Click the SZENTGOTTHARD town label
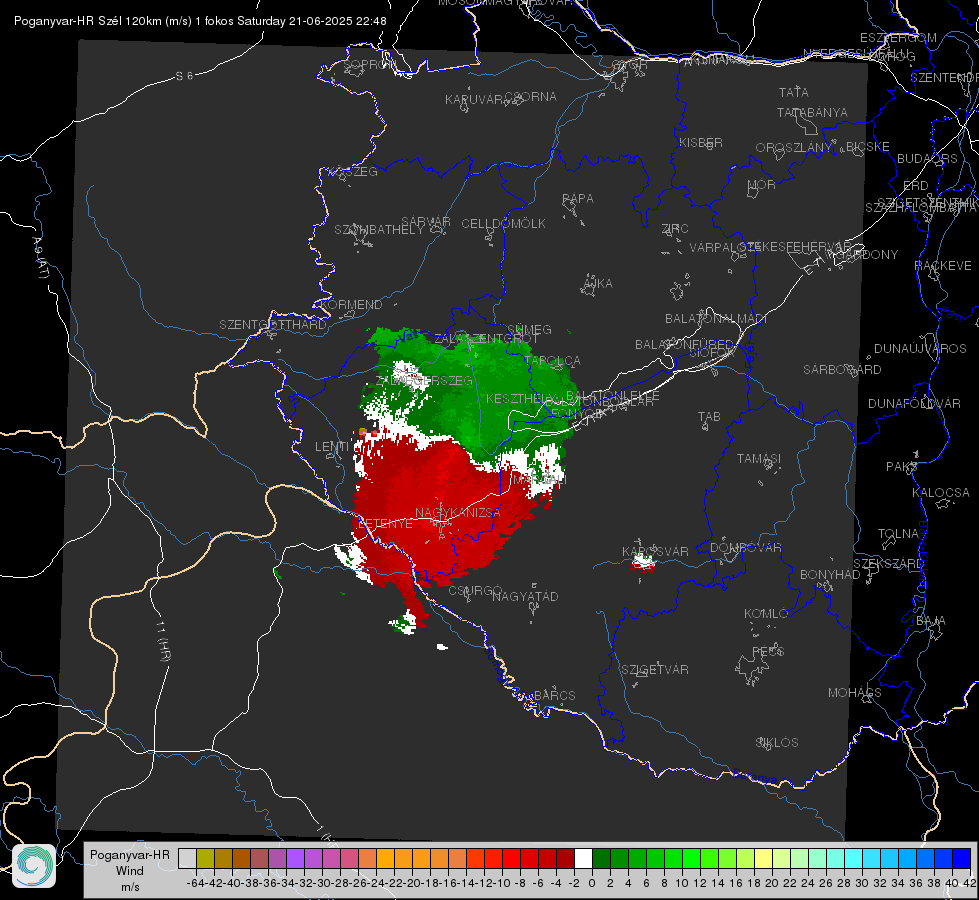This screenshot has width=979, height=900. [273, 325]
